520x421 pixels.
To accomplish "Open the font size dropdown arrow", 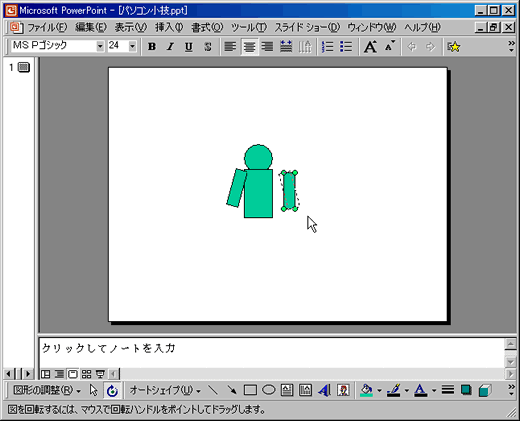I will click(132, 46).
